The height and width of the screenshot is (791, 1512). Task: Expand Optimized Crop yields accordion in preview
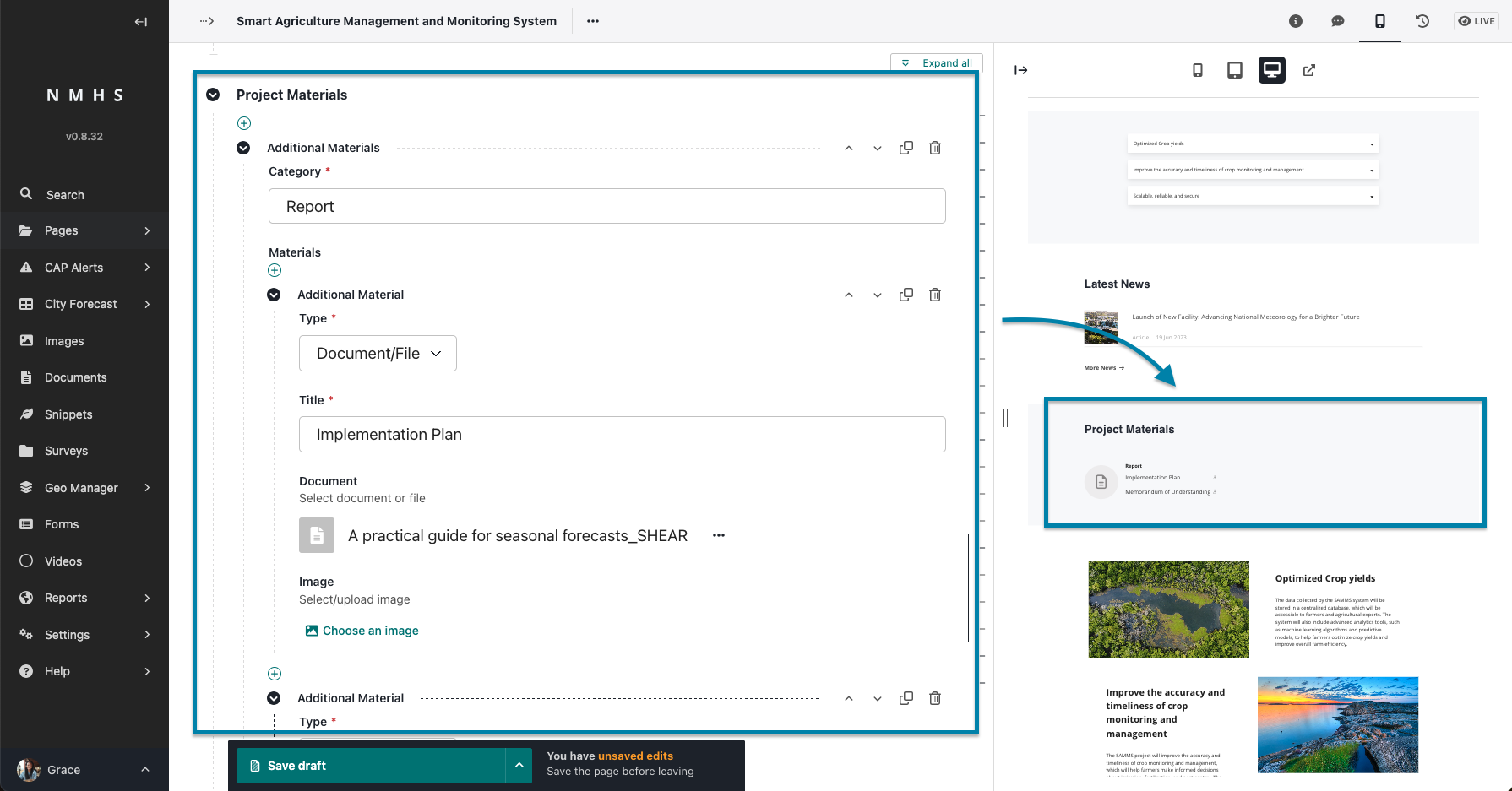coord(1253,144)
